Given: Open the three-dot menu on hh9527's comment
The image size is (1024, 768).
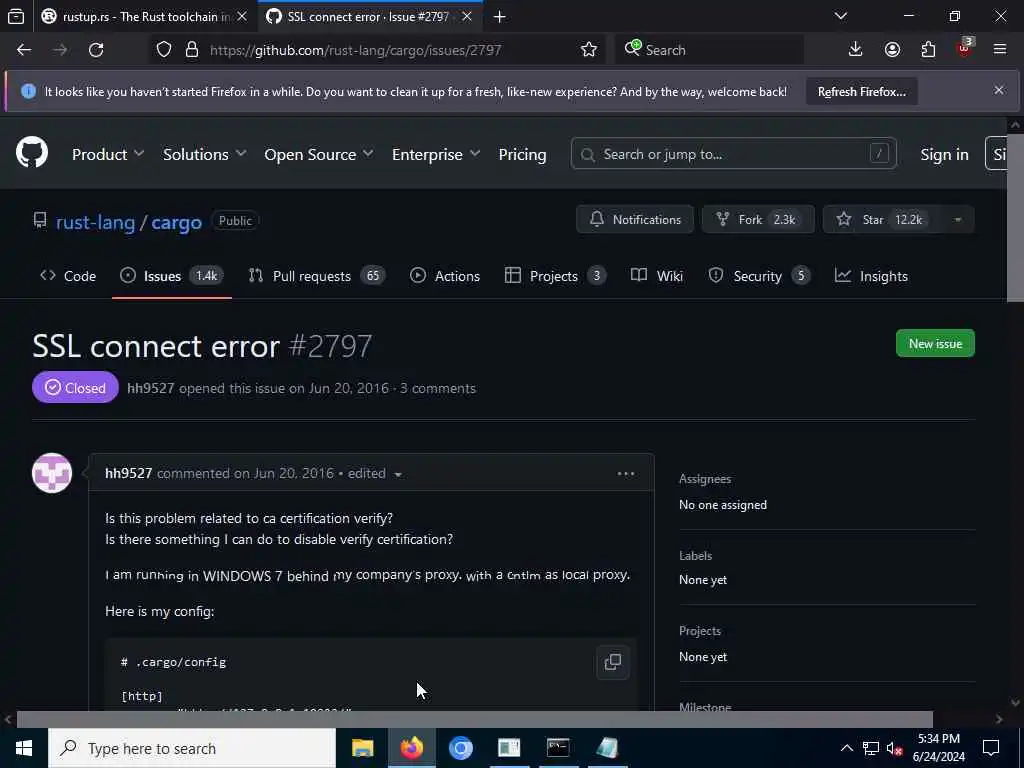Looking at the screenshot, I should tap(626, 473).
